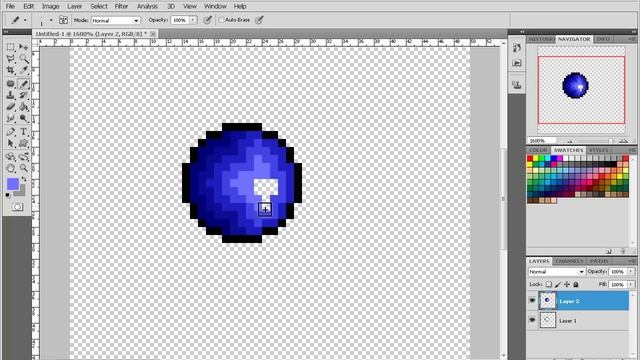Toggle the Brushes panel from the options bar
This screenshot has width=640, height=360.
[63, 20]
